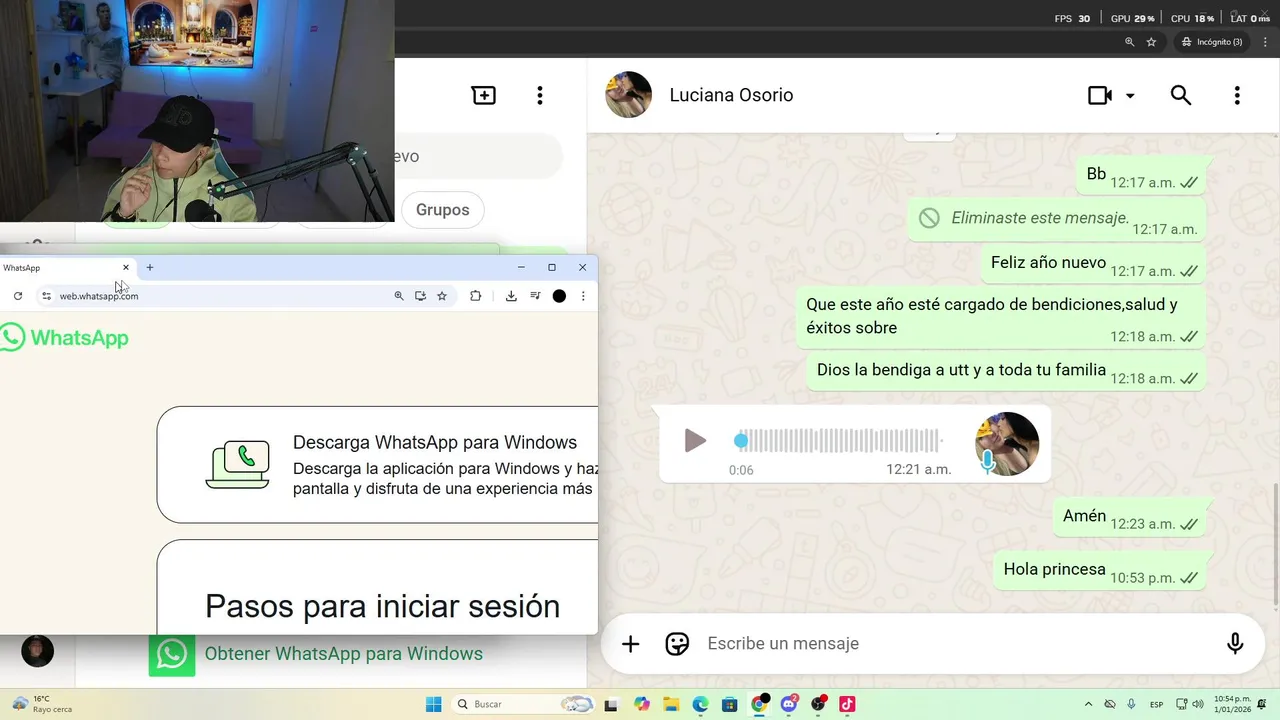Close the WhatsApp browser tab
The width and height of the screenshot is (1280, 720).
tap(126, 267)
